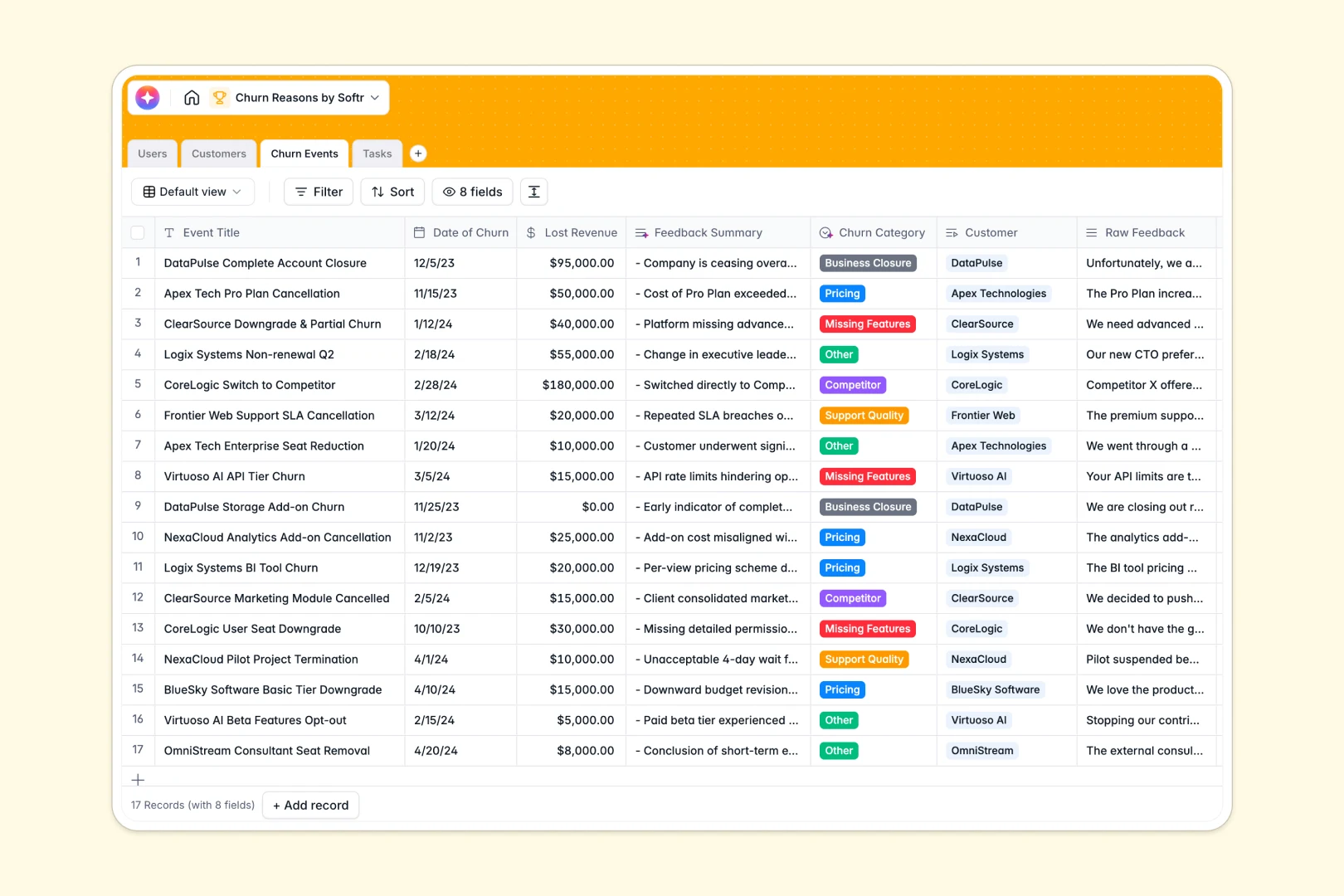Screen dimensions: 1344x896
Task: Click the trophy icon beside Churn Reasons
Action: click(220, 98)
